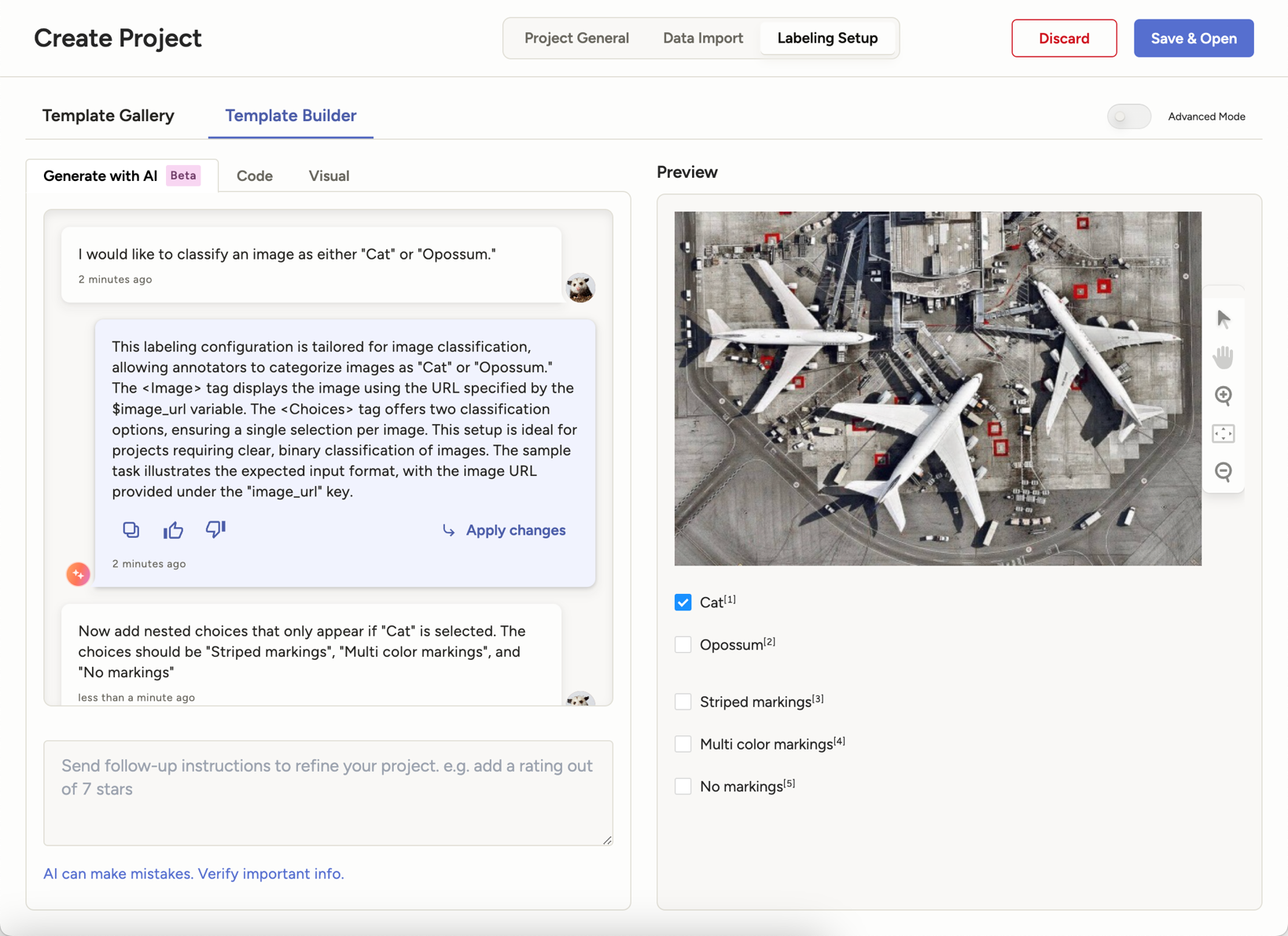Click the follow-up instructions text box

tap(328, 793)
